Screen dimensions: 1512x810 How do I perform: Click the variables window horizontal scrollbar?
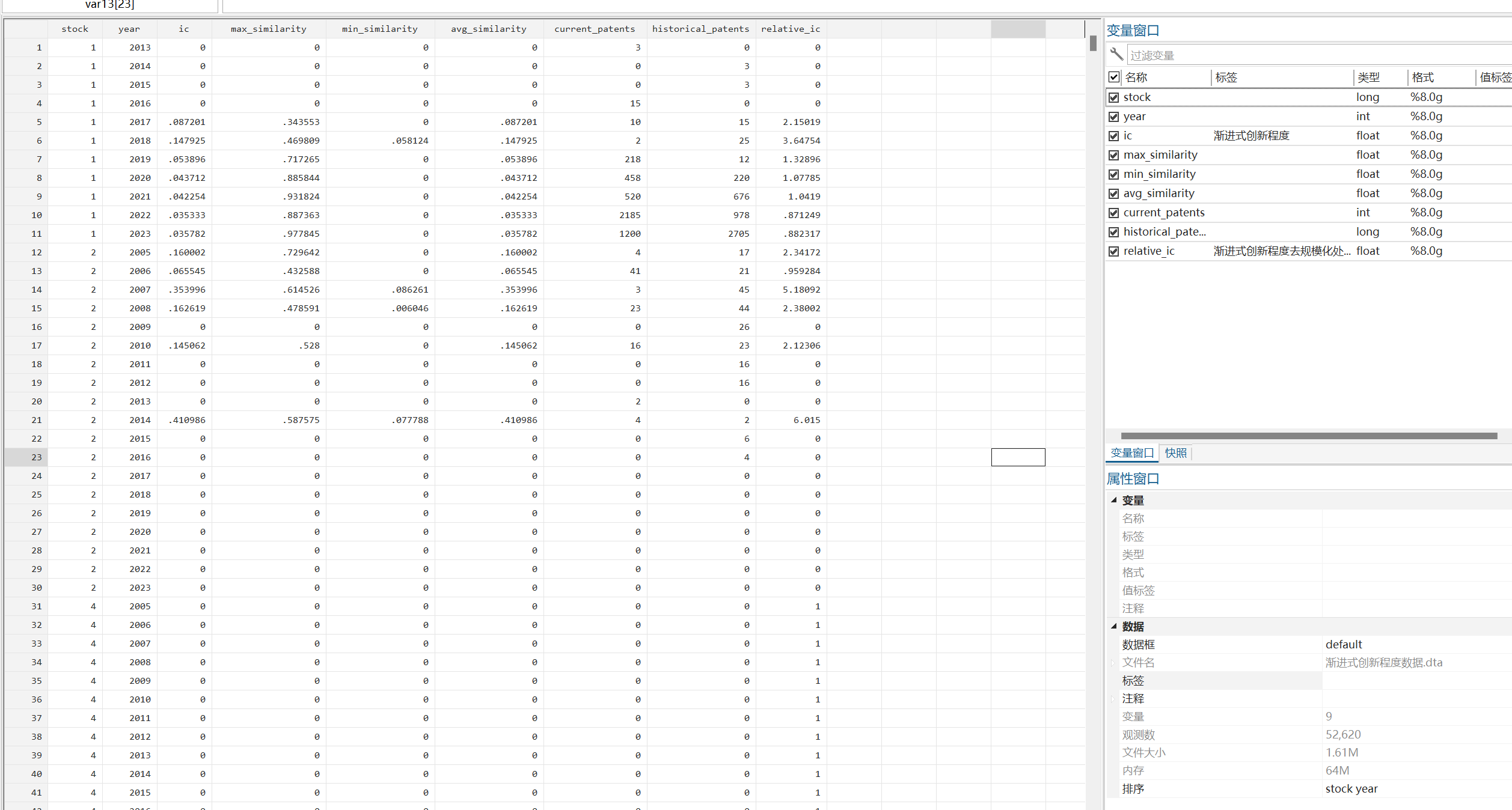(1308, 436)
